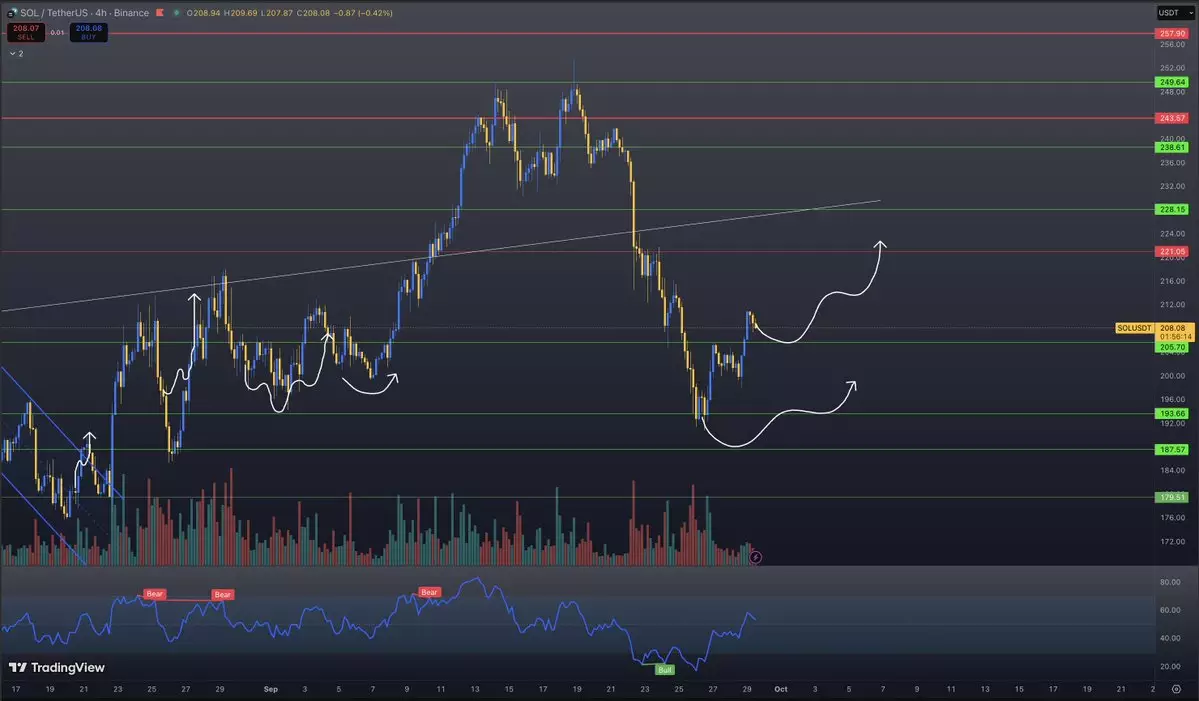
Task: Click the 193.66 green support label
Action: pos(1172,413)
